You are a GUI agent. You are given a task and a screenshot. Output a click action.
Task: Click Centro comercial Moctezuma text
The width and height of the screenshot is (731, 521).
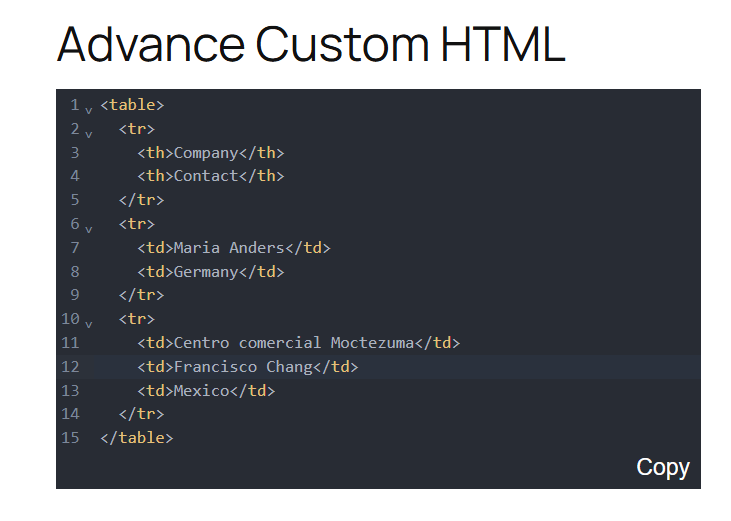tap(294, 343)
